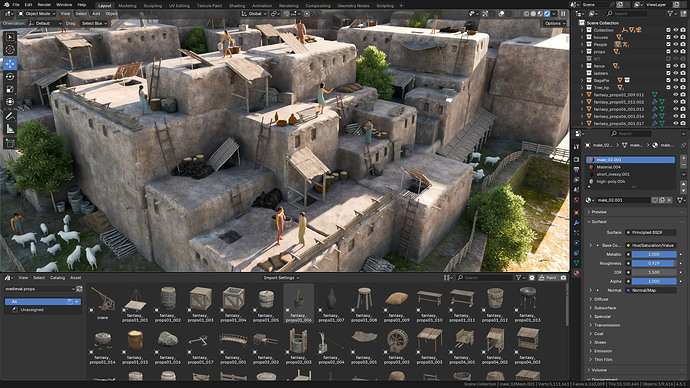The height and width of the screenshot is (388, 690).
Task: Open asset browser preferences gear icon
Action: click(532, 278)
